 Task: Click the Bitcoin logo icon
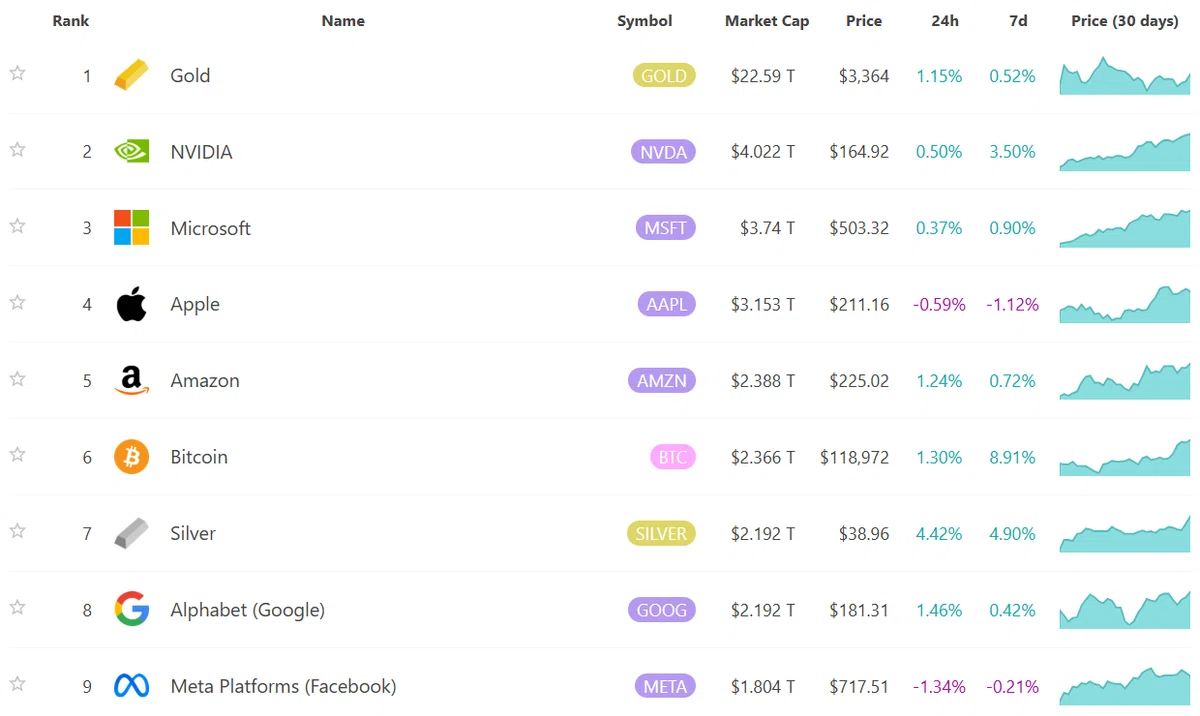click(x=131, y=457)
